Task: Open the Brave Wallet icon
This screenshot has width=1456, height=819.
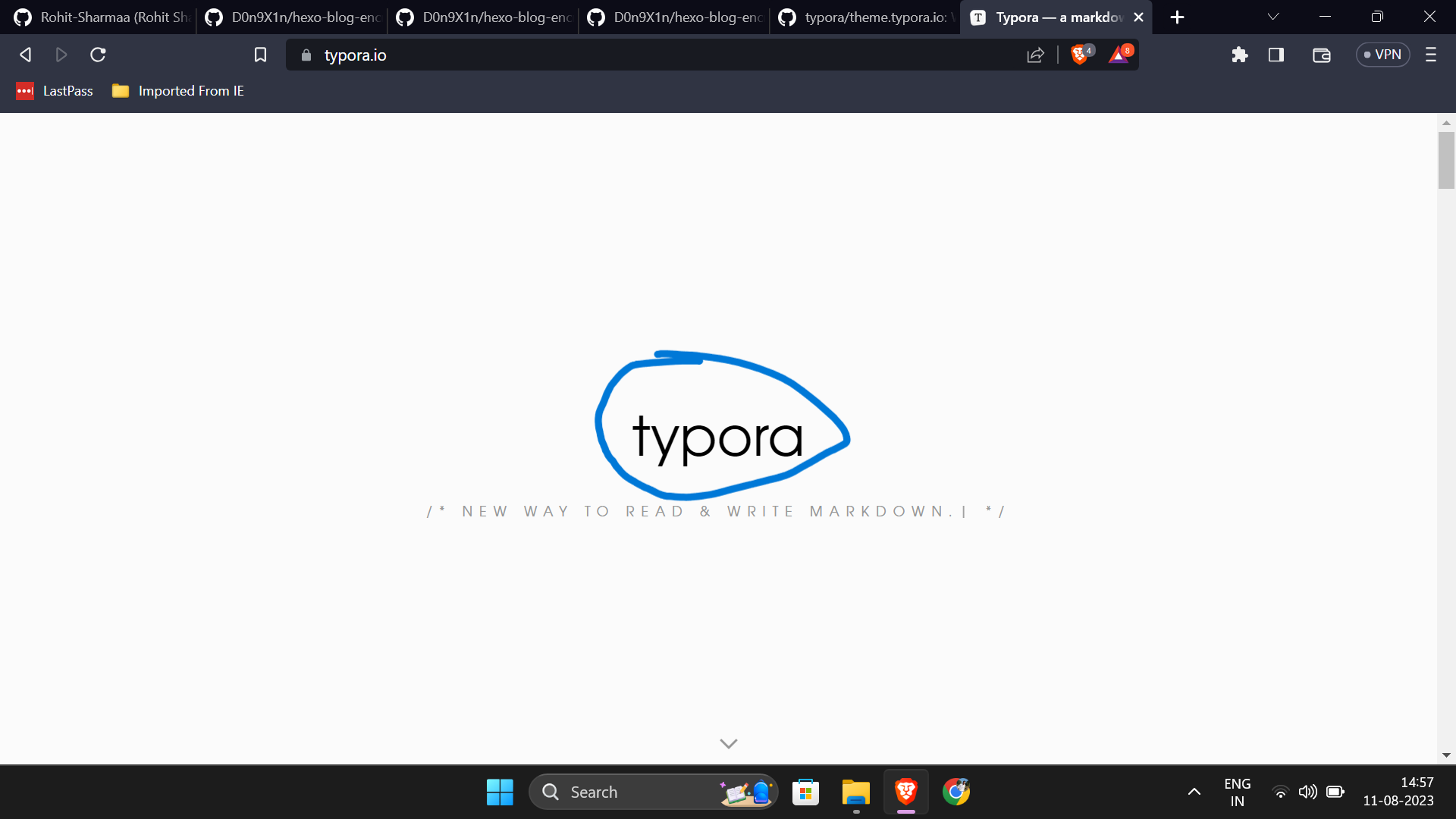Action: tap(1321, 54)
